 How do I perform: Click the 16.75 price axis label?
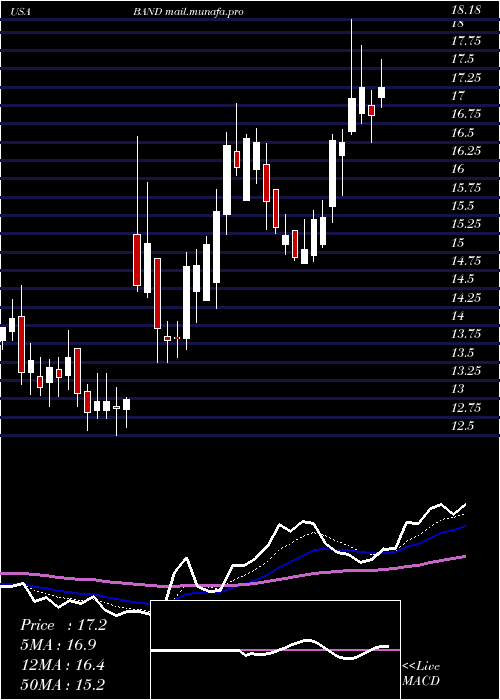tap(466, 114)
